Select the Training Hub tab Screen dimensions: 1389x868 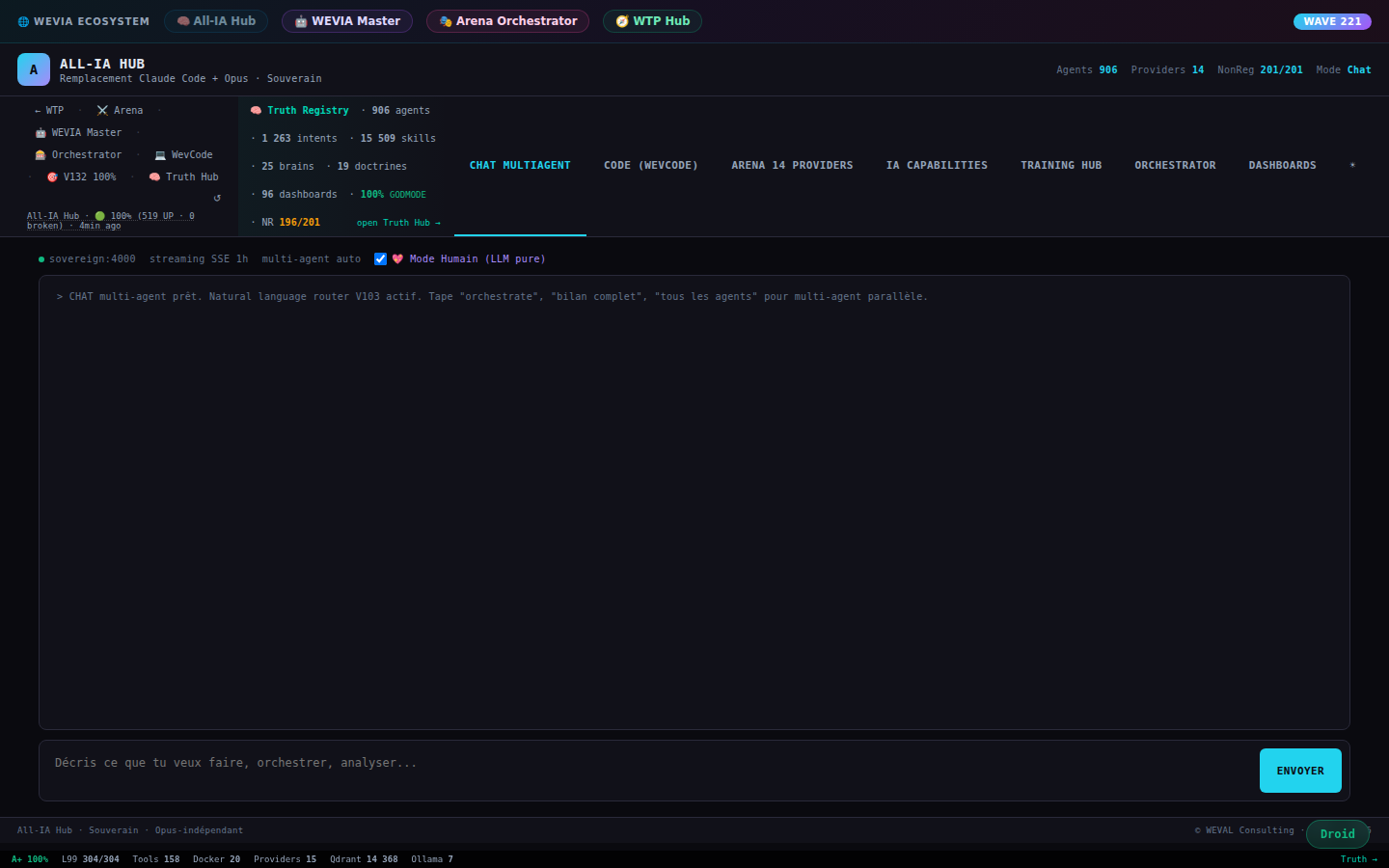[1061, 166]
